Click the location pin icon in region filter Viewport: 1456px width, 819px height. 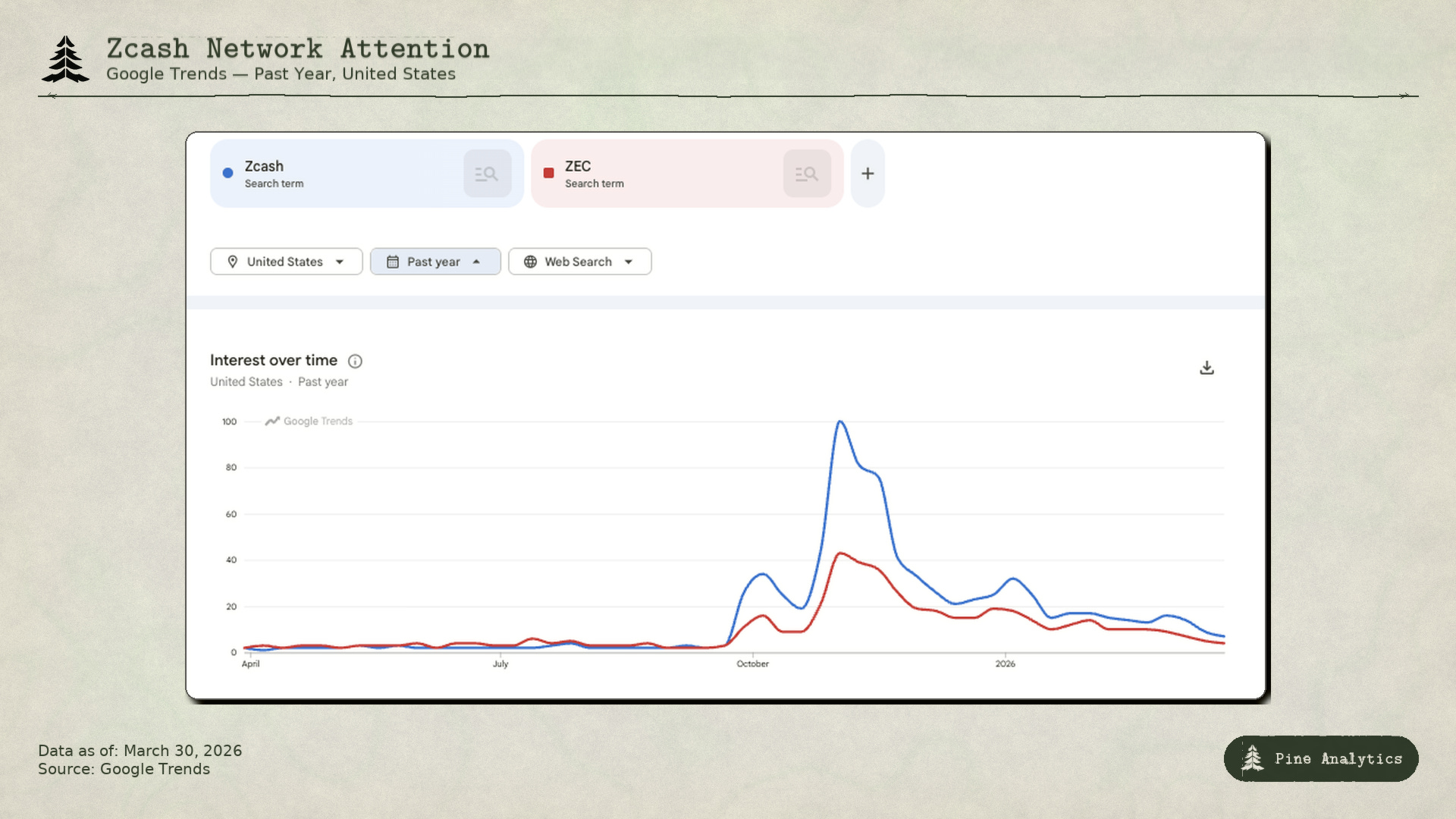[233, 262]
